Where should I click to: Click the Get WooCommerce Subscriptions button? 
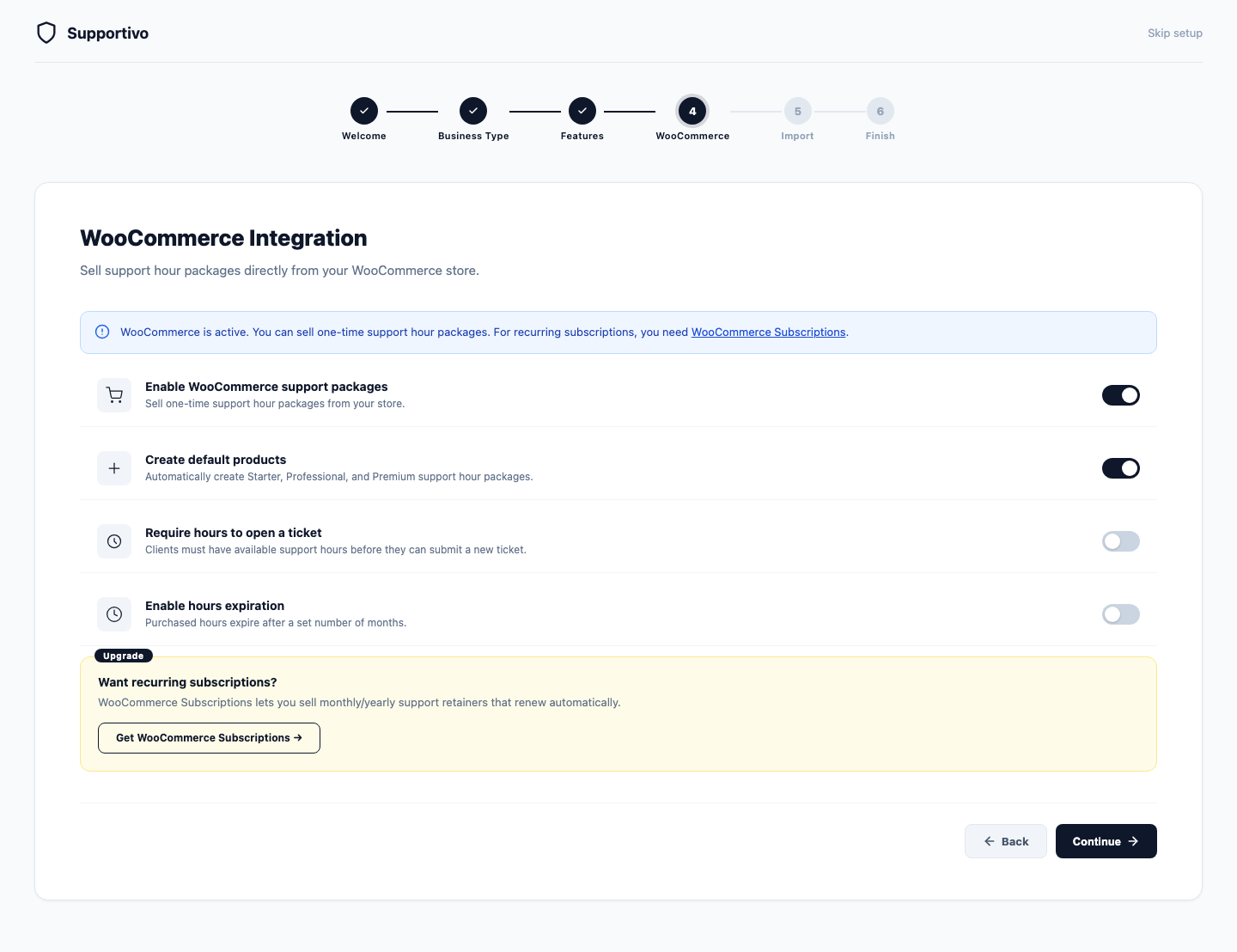pos(209,738)
